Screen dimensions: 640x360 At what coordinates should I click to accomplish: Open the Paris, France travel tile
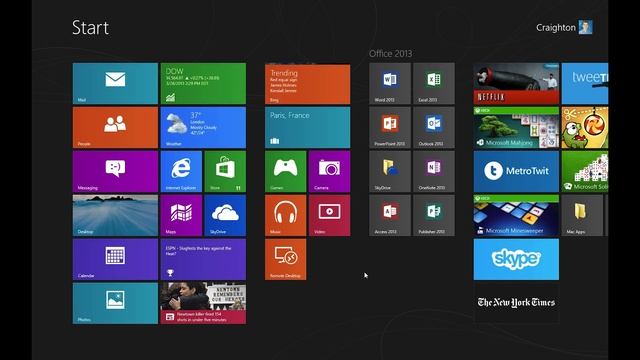click(x=307, y=127)
